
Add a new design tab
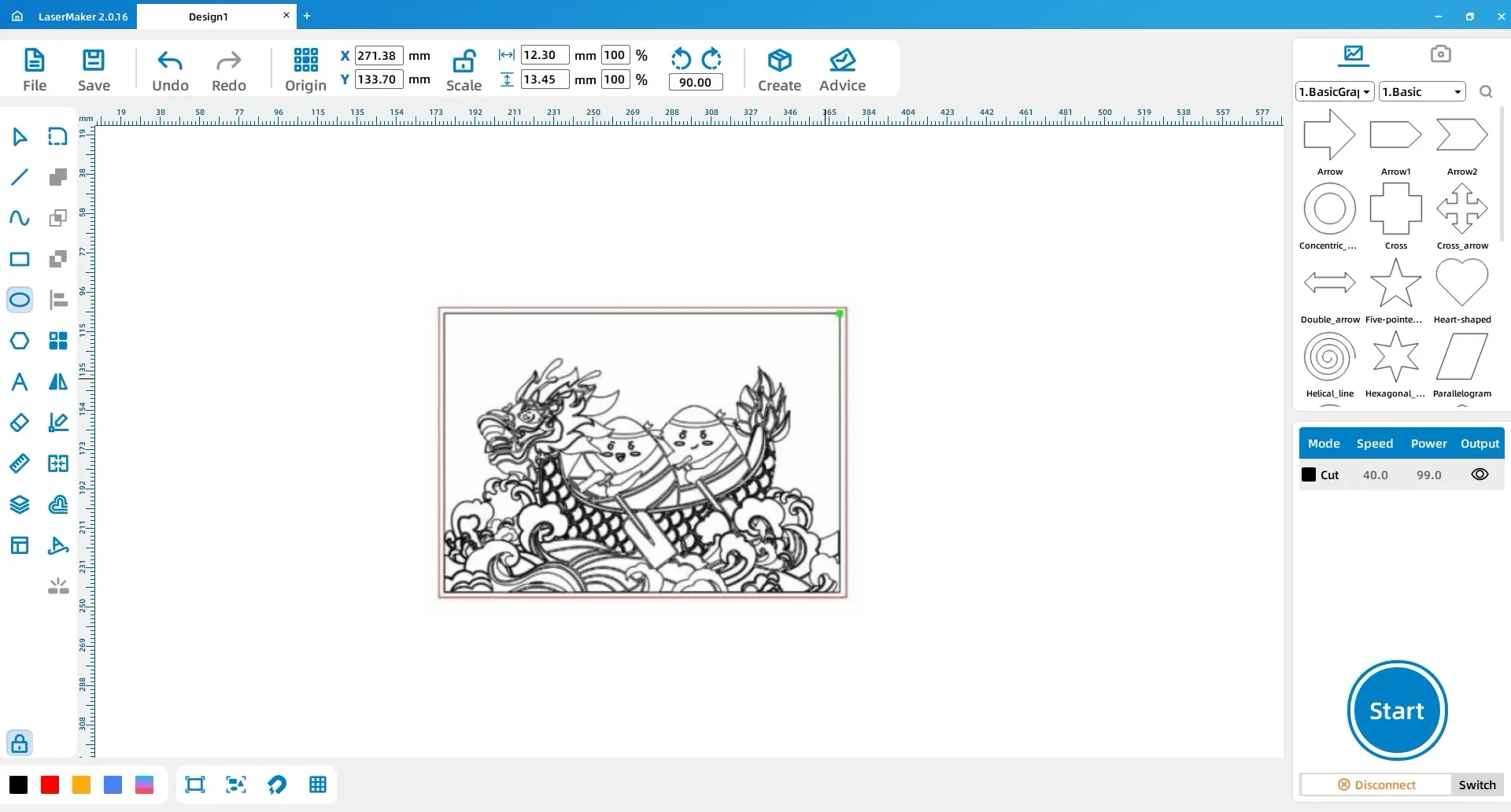tap(307, 16)
